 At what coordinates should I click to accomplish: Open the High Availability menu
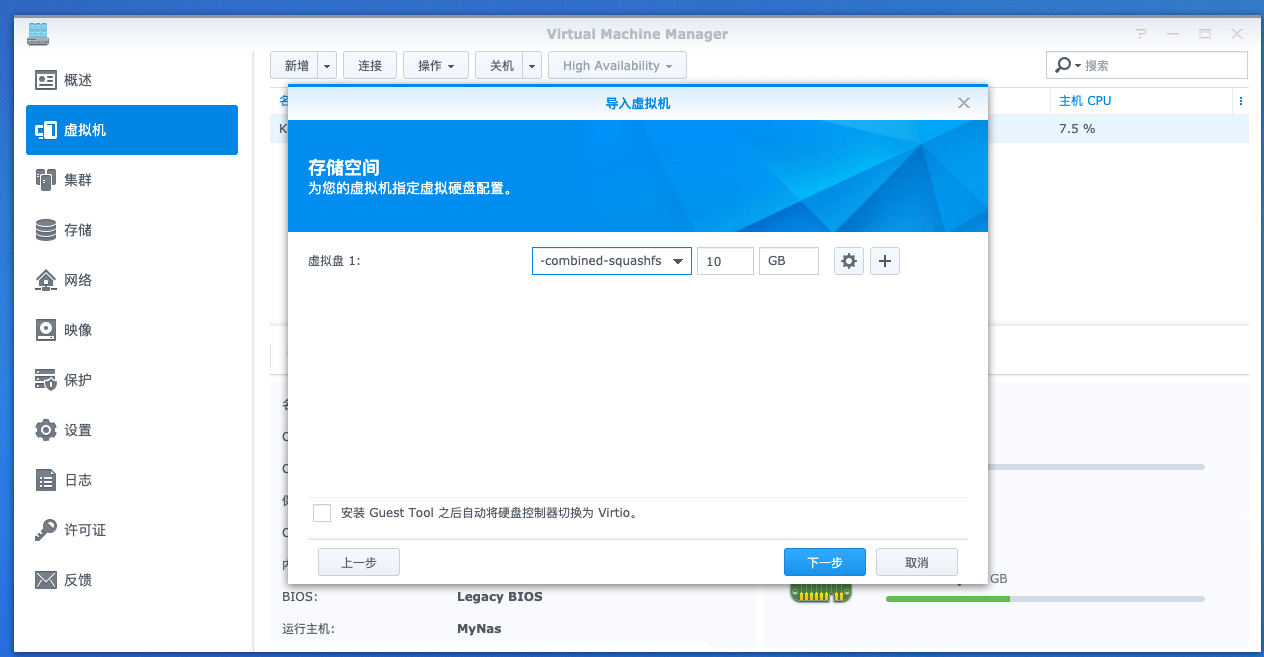617,64
